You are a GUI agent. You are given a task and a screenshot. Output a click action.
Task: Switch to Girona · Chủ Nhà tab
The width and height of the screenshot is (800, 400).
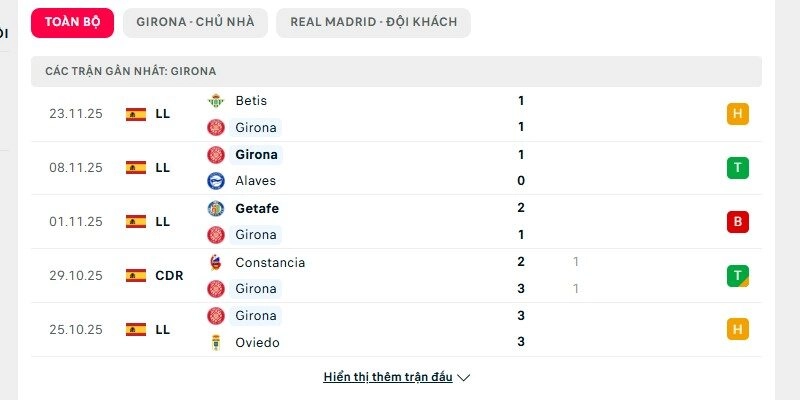(195, 22)
